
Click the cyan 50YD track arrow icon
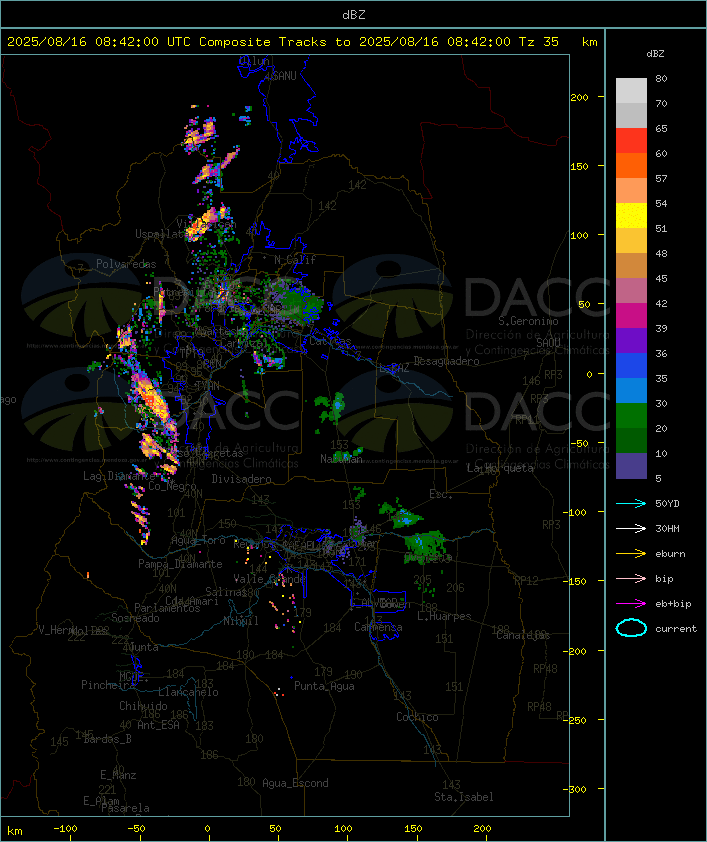[x=631, y=504]
